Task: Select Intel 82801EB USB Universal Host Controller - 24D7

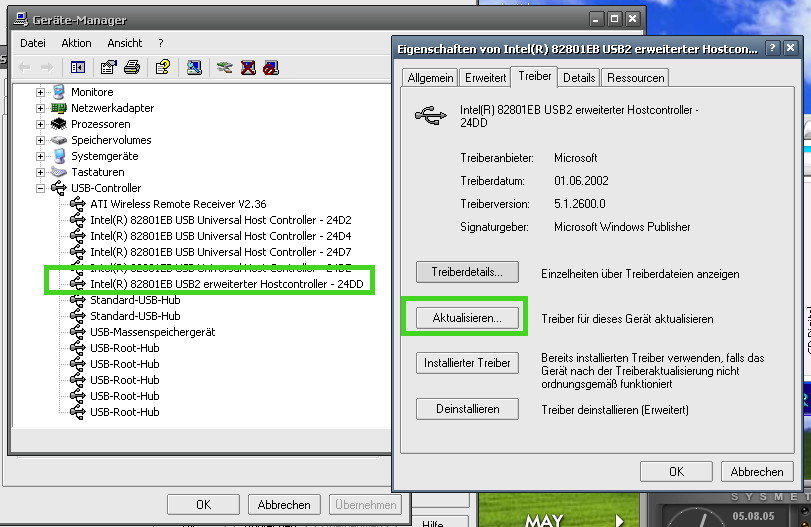Action: [220, 252]
